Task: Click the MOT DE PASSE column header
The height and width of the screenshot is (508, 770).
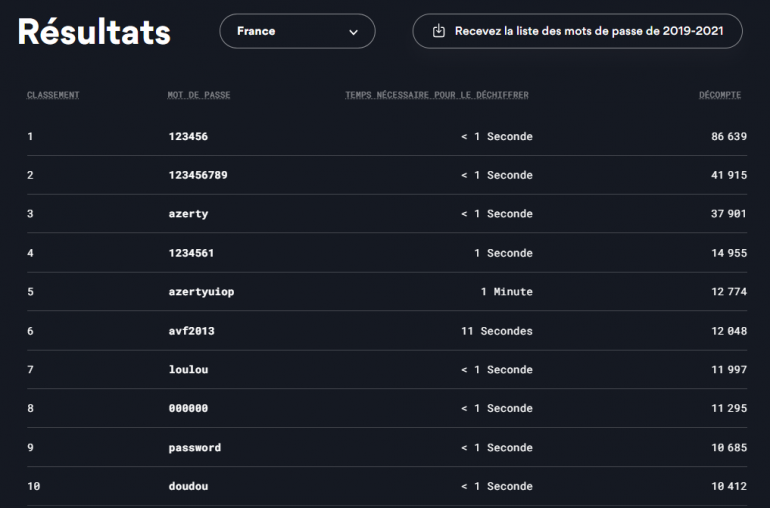Action: 199,95
